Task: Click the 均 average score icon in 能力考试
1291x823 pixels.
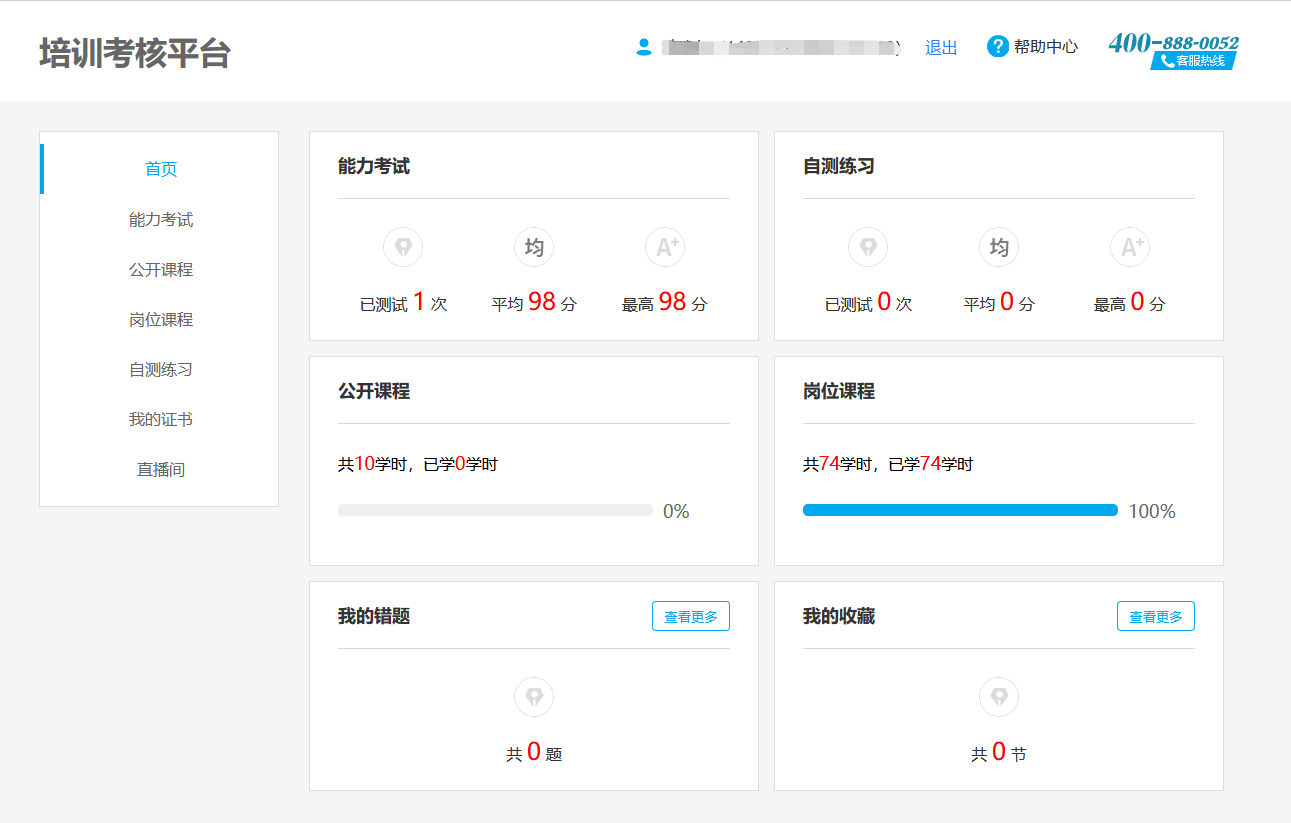Action: click(534, 247)
